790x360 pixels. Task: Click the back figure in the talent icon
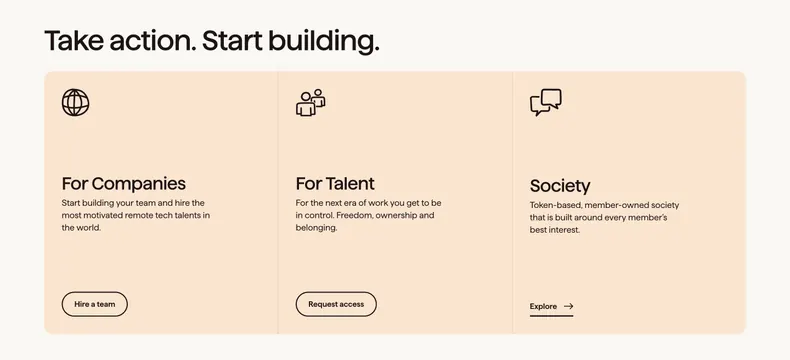[x=318, y=98]
